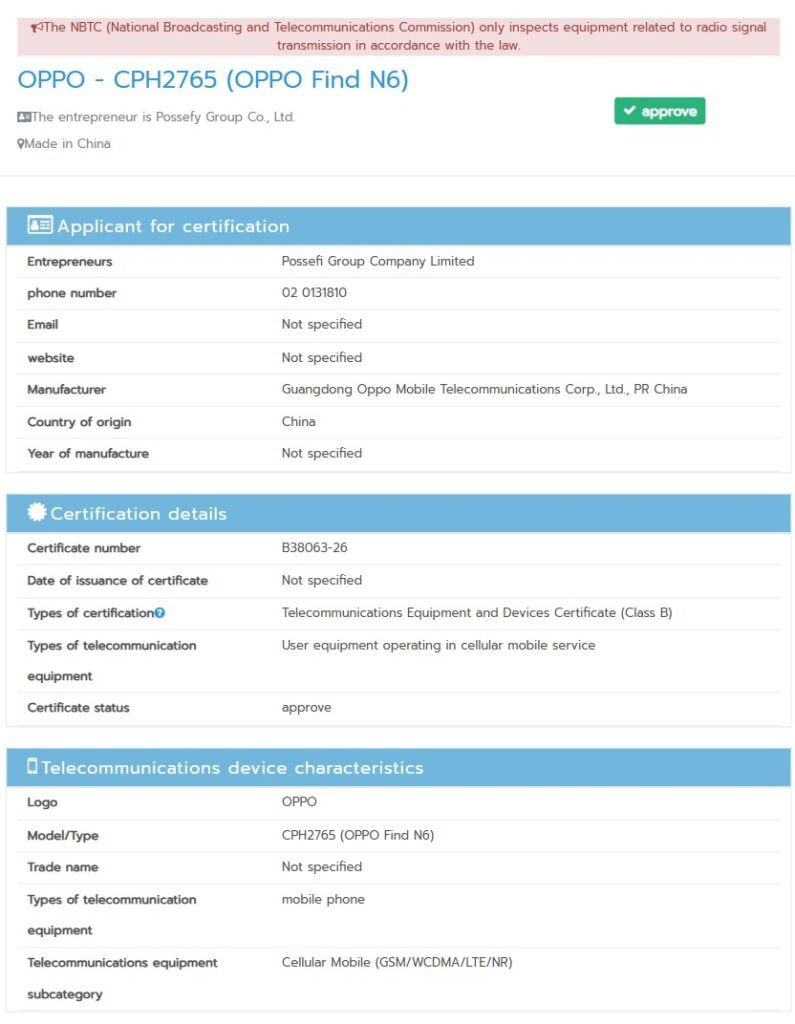795x1024 pixels.
Task: Select the Manufacturer value for Guangdong Oppo
Action: pos(485,389)
